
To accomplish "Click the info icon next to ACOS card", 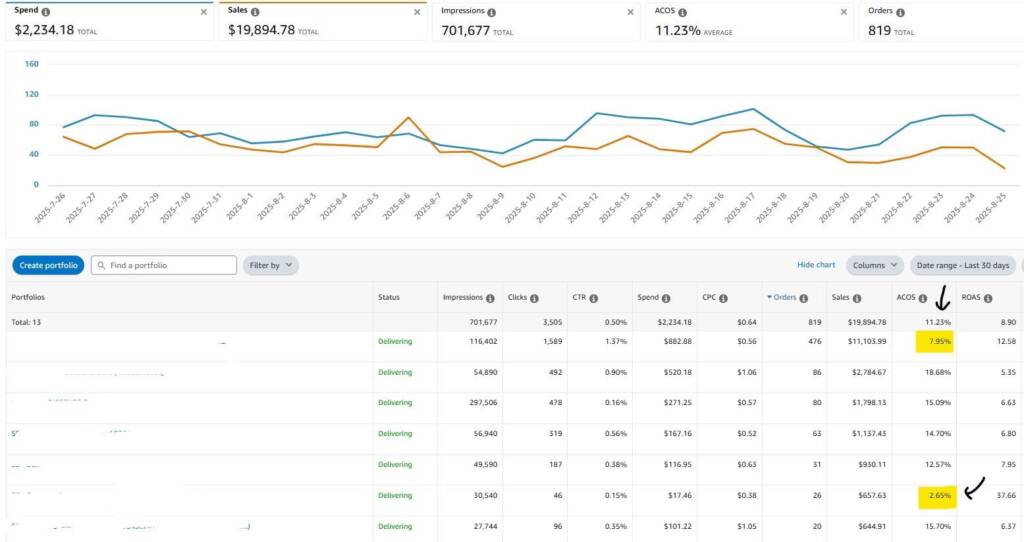I will click(684, 12).
